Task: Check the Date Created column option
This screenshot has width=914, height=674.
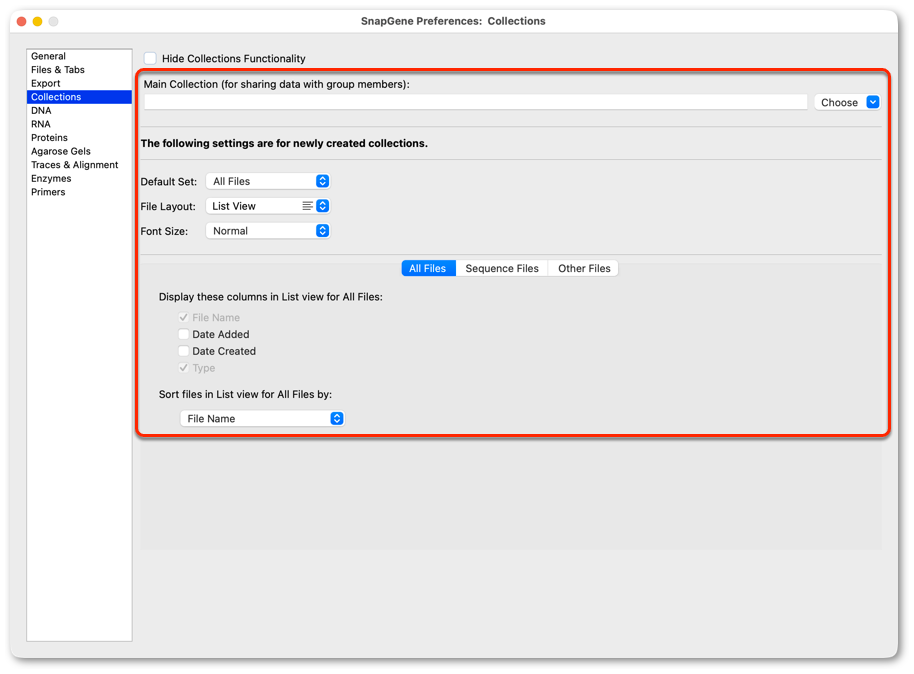Action: (x=184, y=351)
